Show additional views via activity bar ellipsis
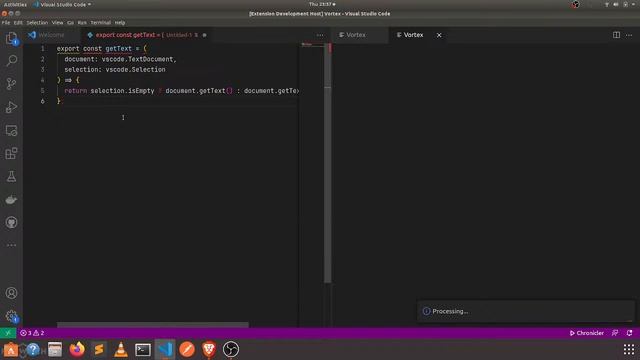The height and width of the screenshot is (360, 640). pos(11,245)
